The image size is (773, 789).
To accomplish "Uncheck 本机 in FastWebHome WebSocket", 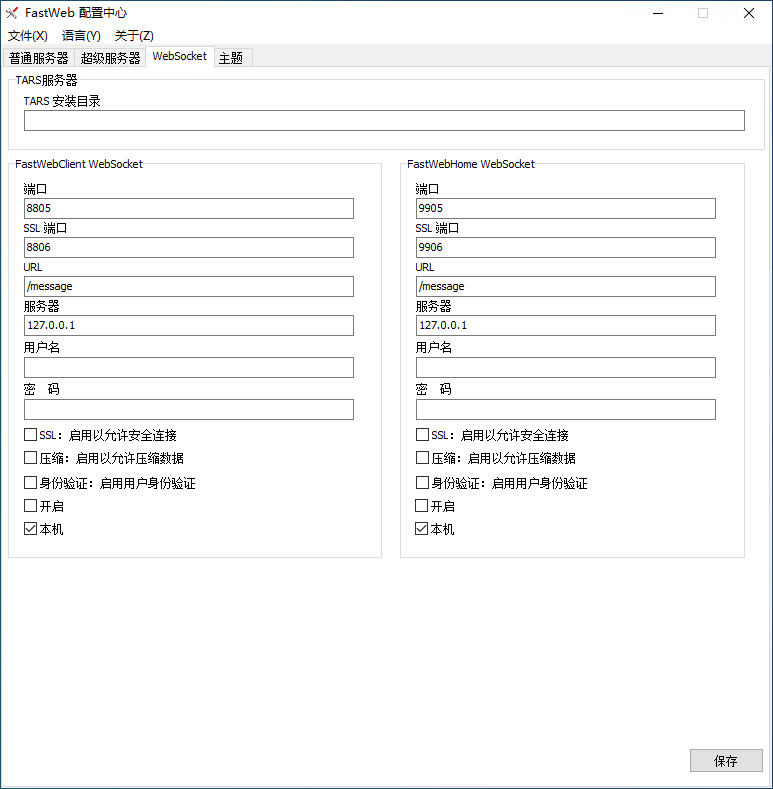I will tap(422, 529).
